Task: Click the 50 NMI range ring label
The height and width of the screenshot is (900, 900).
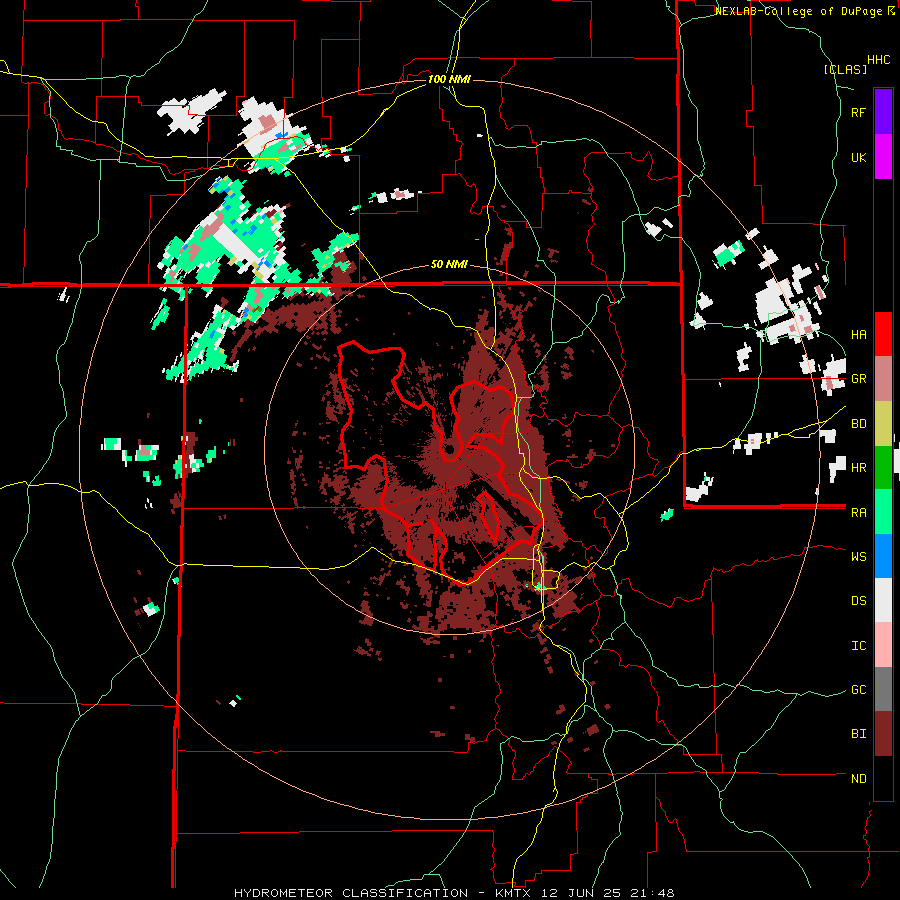Action: (449, 265)
